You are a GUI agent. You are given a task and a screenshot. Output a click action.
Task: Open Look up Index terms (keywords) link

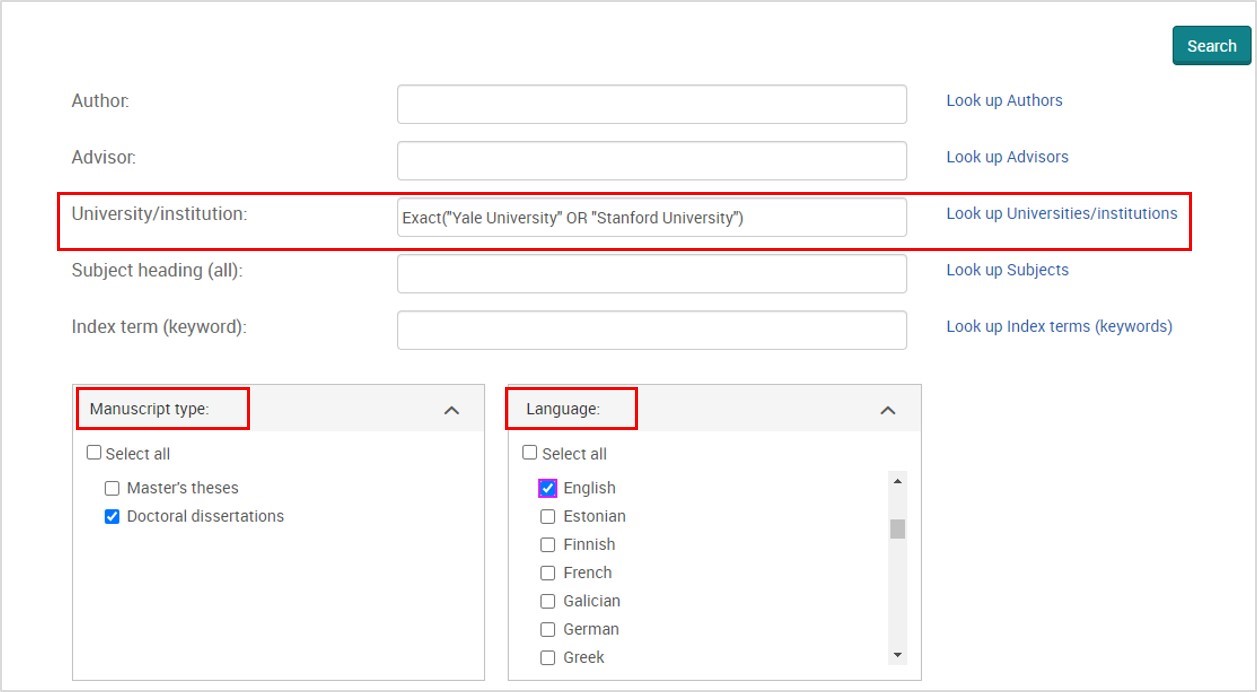pos(1059,326)
